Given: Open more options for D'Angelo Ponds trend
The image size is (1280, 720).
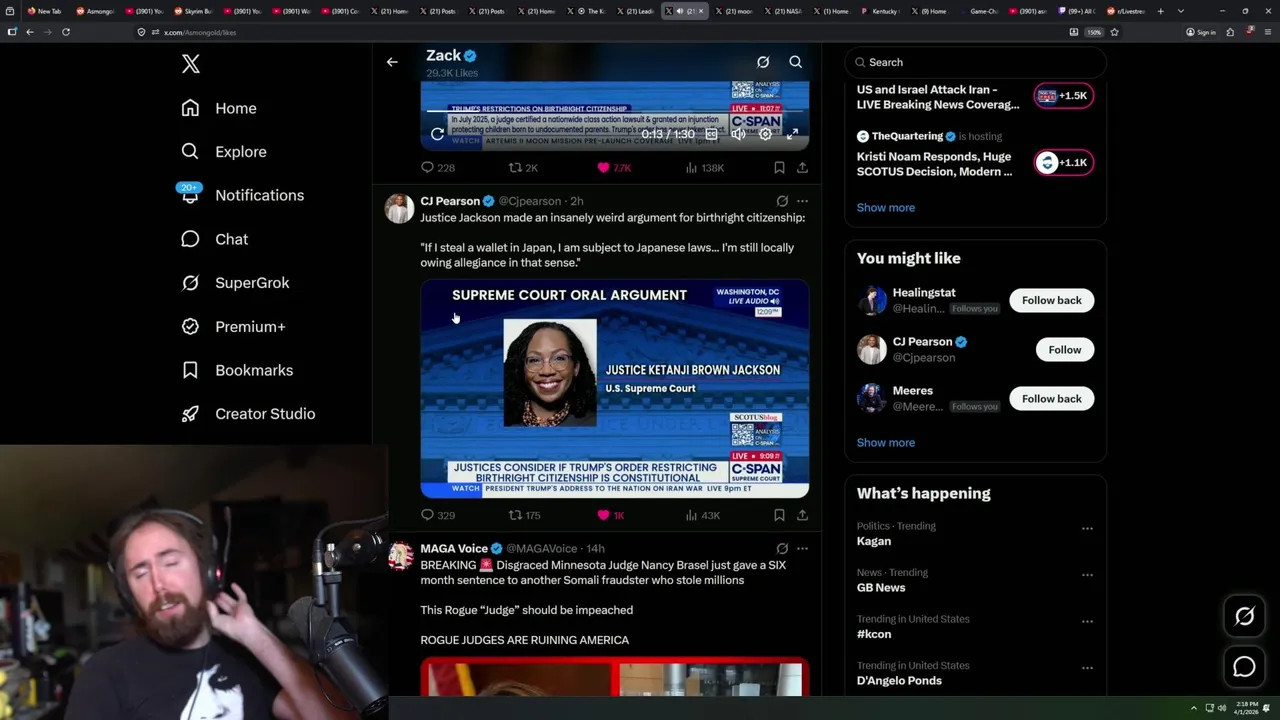Looking at the screenshot, I should pyautogui.click(x=1087, y=668).
